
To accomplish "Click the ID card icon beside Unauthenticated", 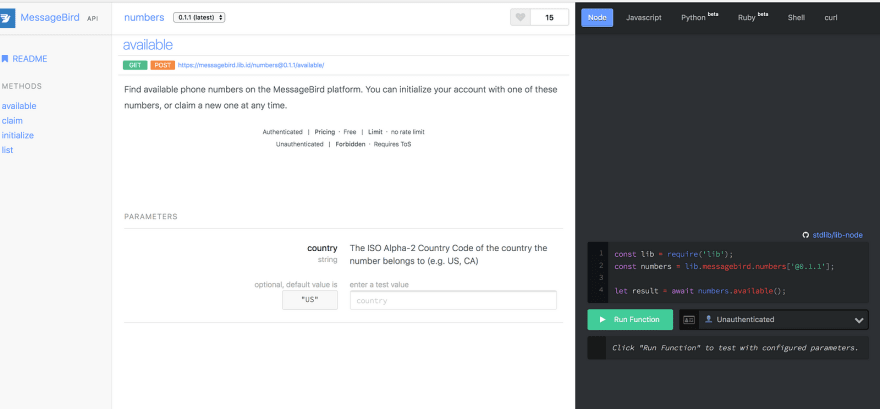I will click(x=689, y=319).
